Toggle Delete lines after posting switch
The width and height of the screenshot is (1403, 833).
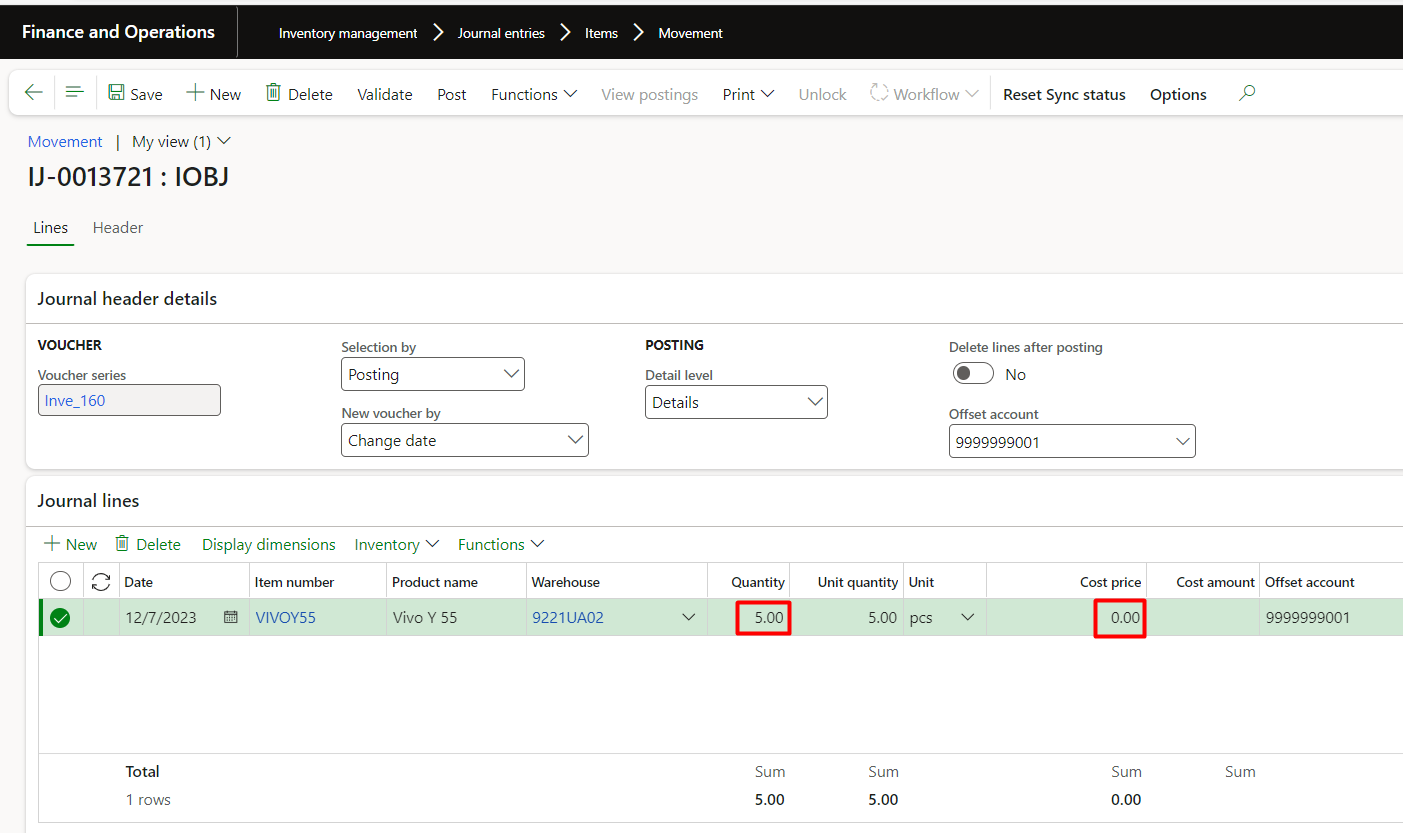973,374
